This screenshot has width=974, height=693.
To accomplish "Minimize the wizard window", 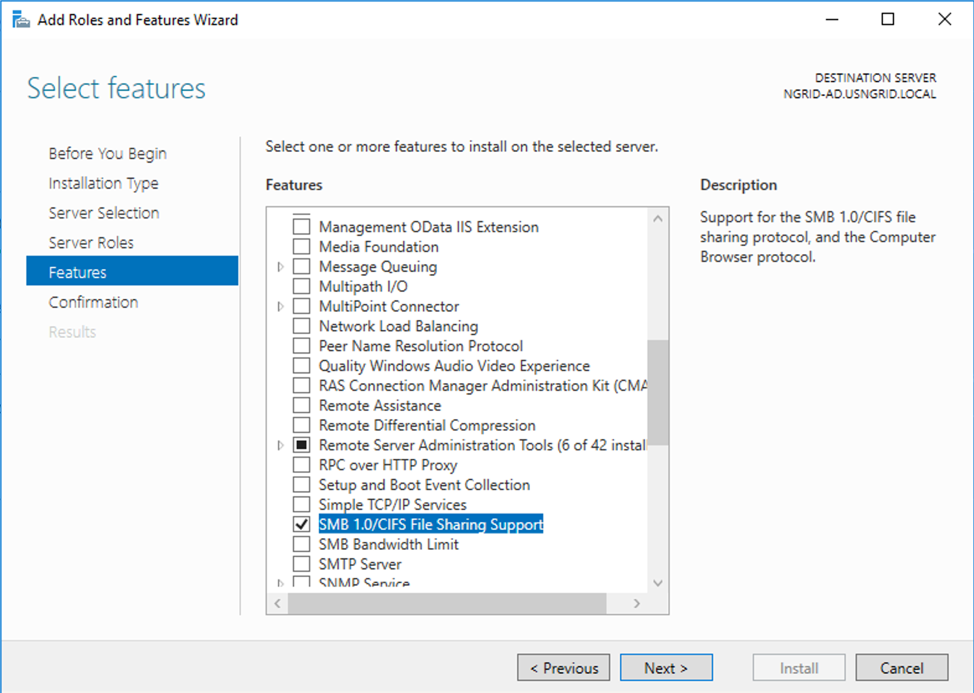I will point(832,19).
